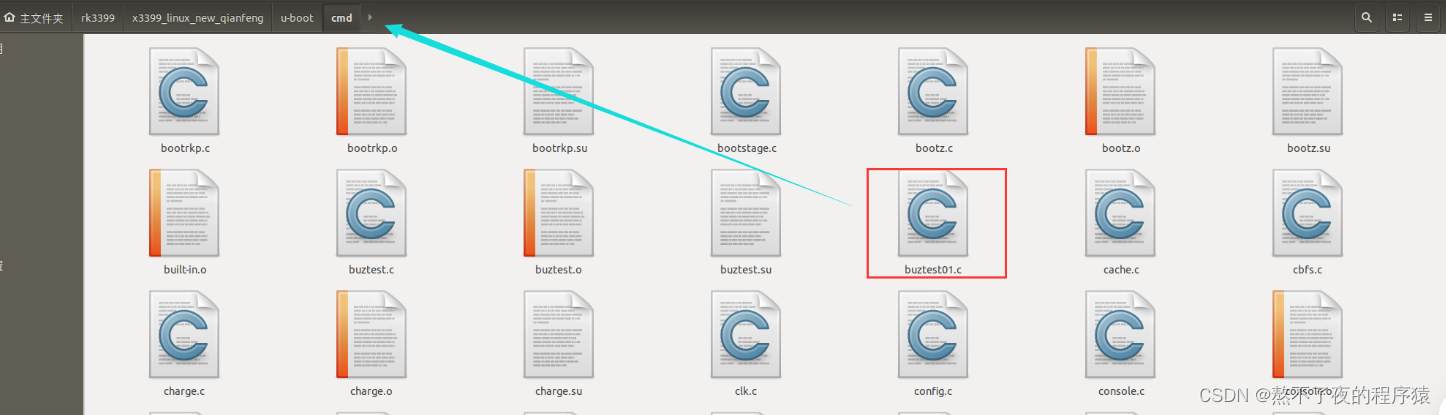Select the buztest.su file icon
1446x415 pixels.
(746, 214)
